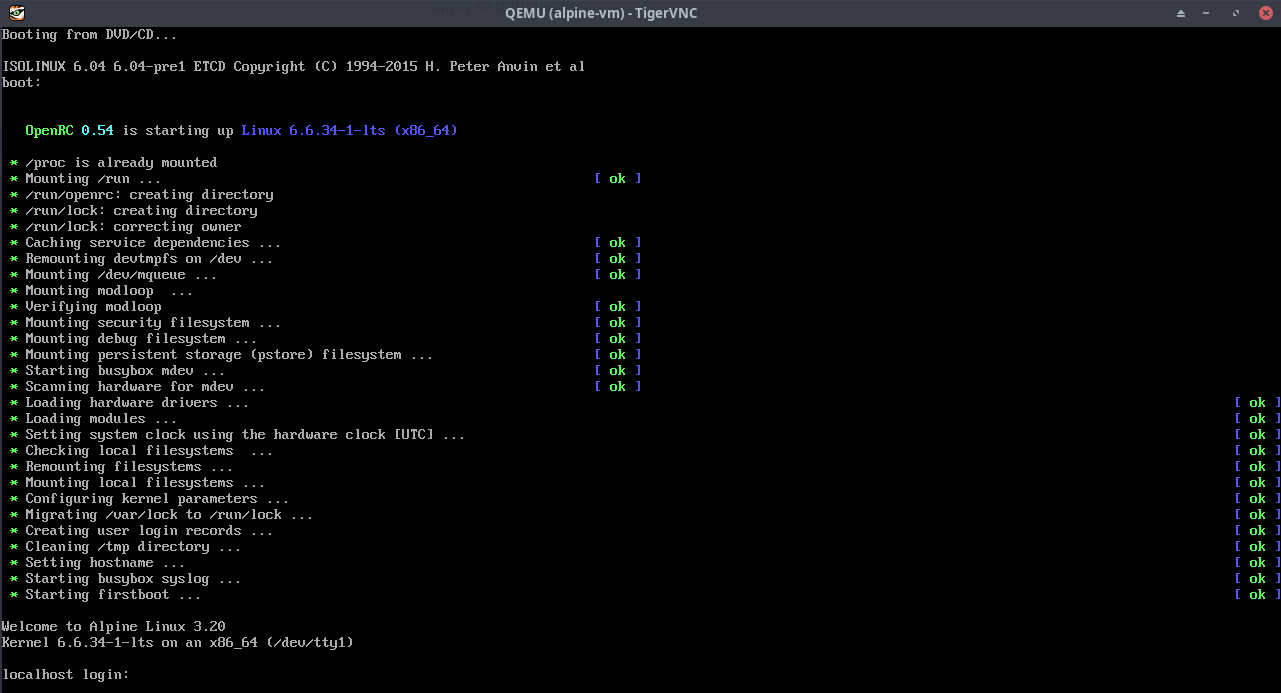
Task: Click the 'boot:' prompt text
Action: (x=22, y=83)
